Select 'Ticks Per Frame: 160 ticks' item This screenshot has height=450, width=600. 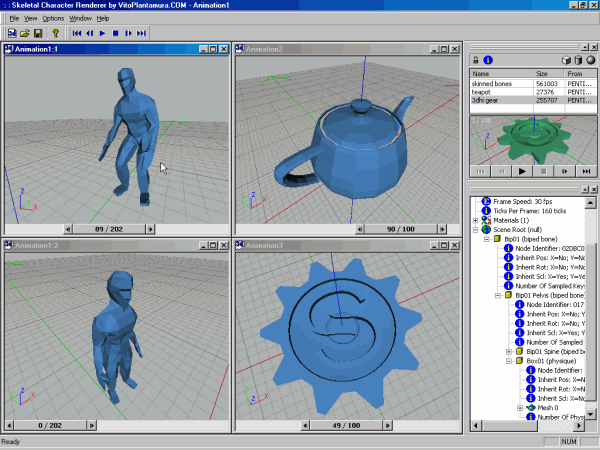point(530,211)
